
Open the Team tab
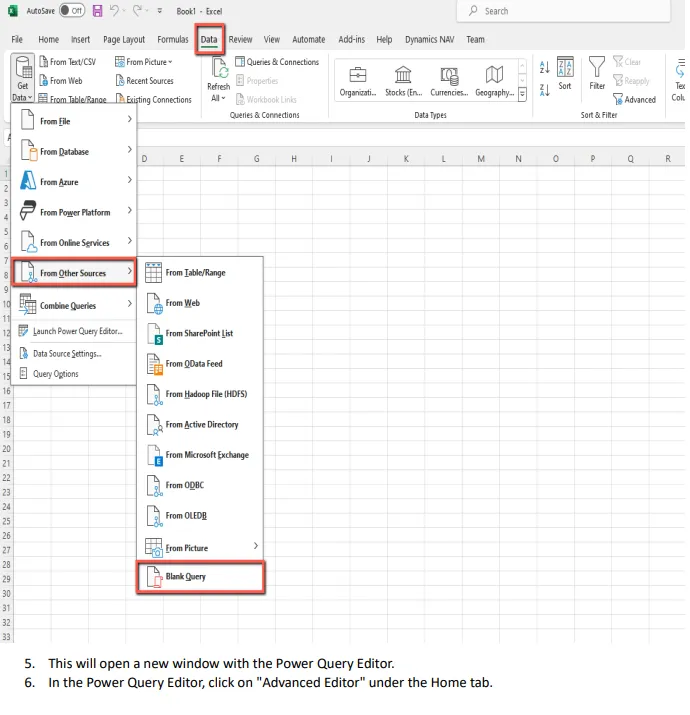(x=475, y=40)
